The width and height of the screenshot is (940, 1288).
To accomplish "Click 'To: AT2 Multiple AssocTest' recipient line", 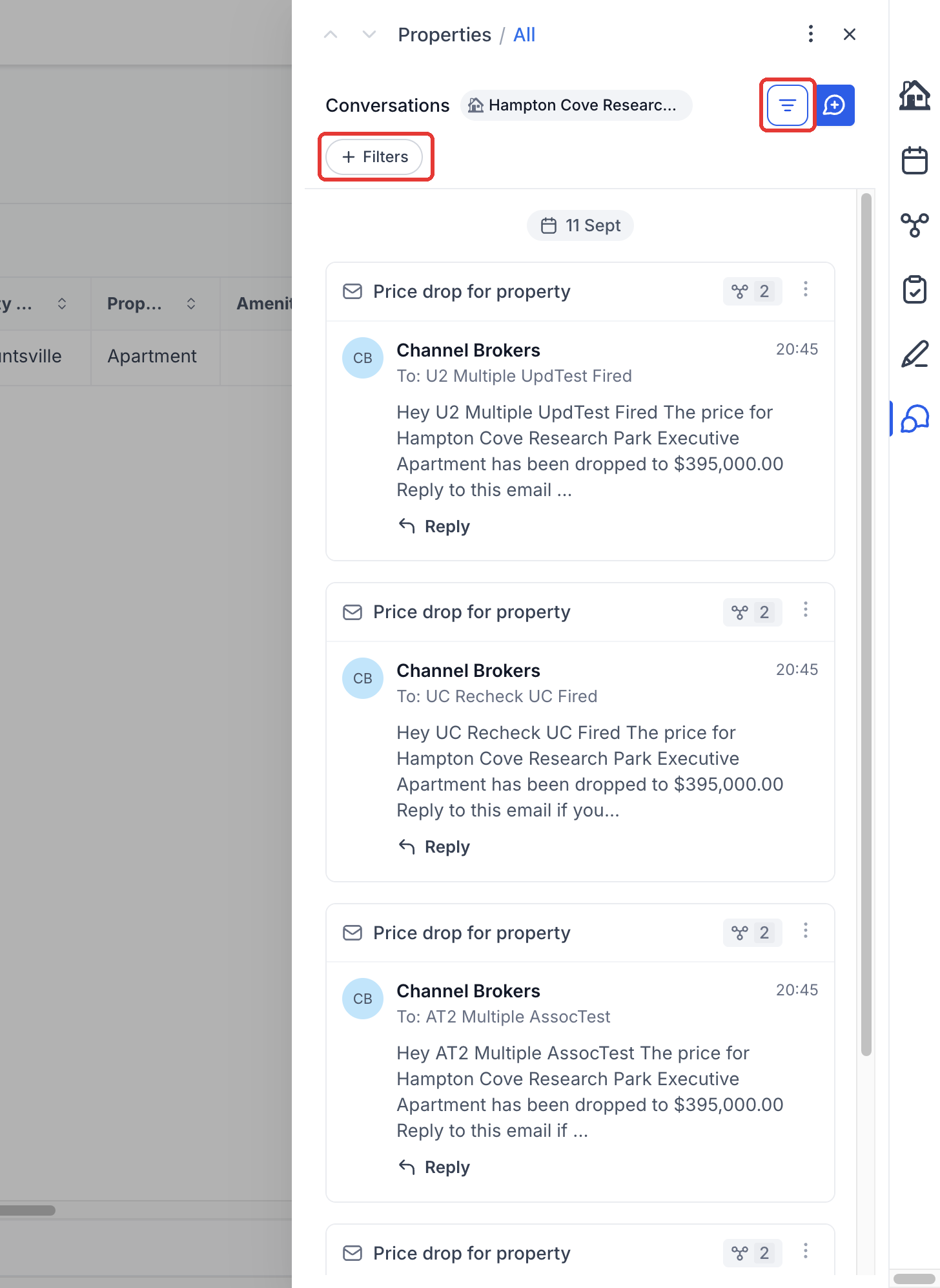I will pyautogui.click(x=504, y=1017).
